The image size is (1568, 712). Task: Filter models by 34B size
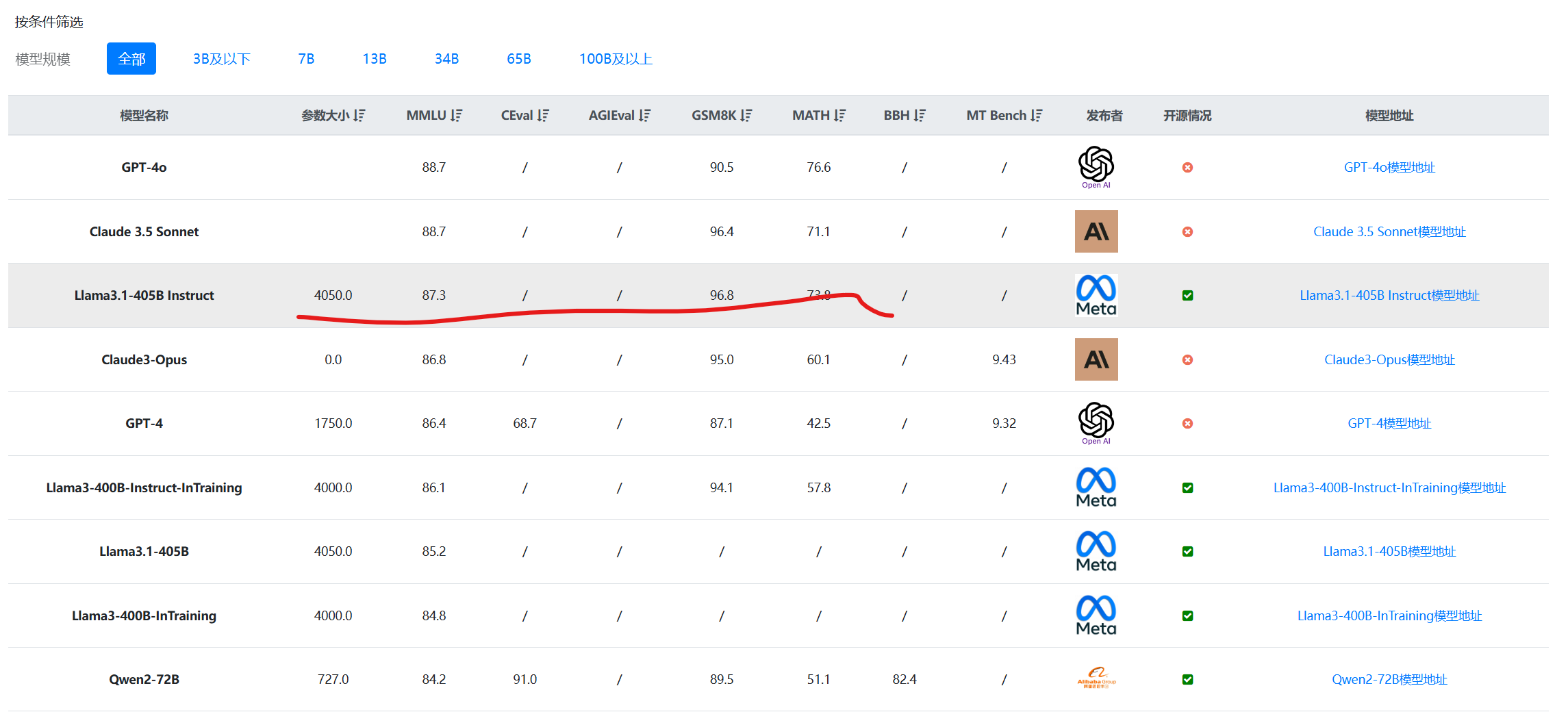[446, 59]
